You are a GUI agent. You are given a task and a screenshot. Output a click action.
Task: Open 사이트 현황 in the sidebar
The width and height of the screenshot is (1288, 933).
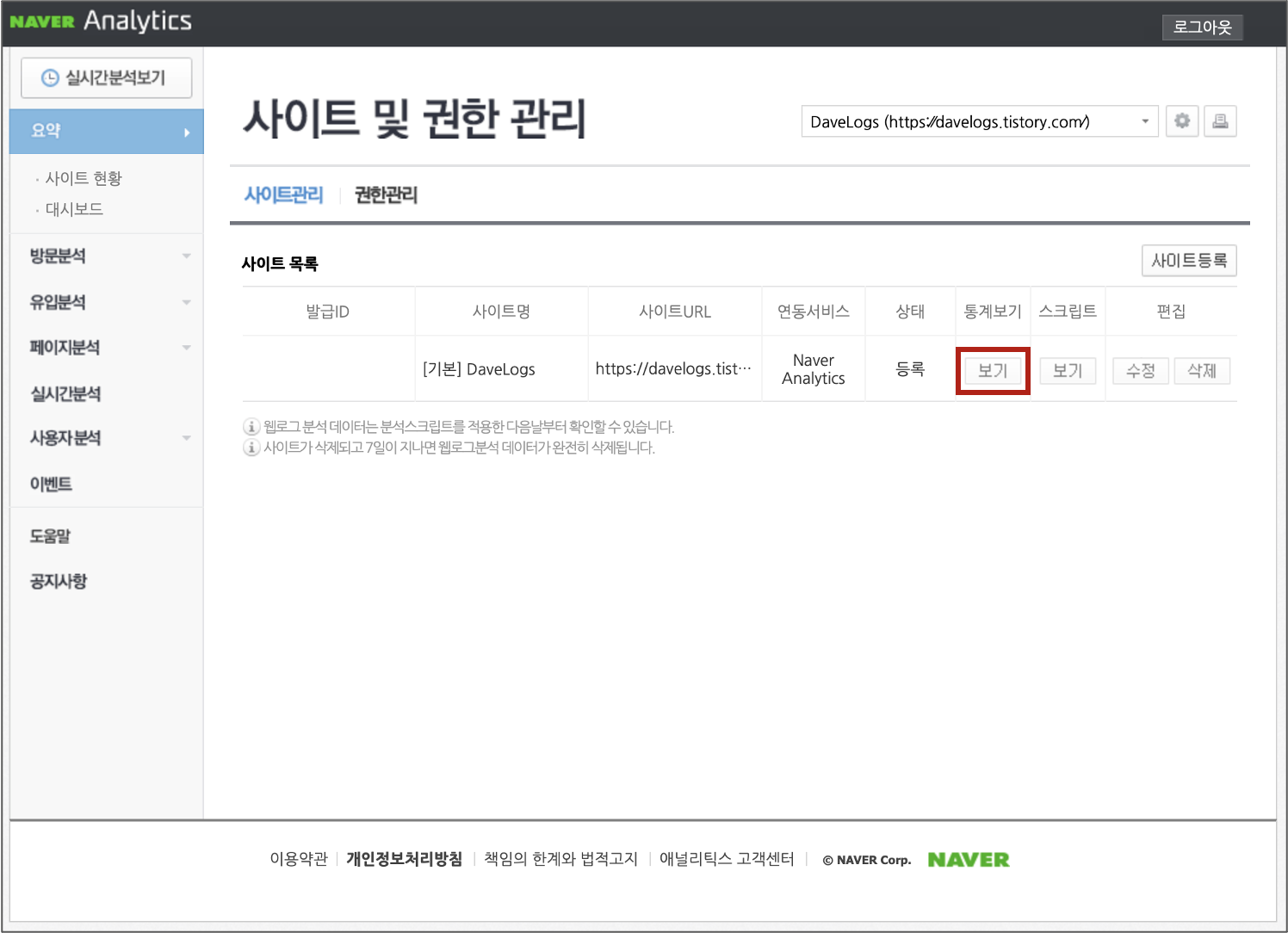click(84, 178)
